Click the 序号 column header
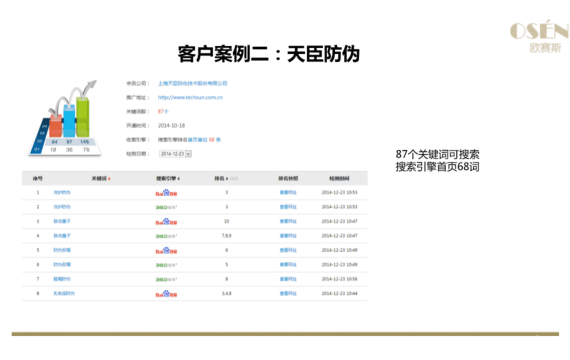 click(x=37, y=179)
